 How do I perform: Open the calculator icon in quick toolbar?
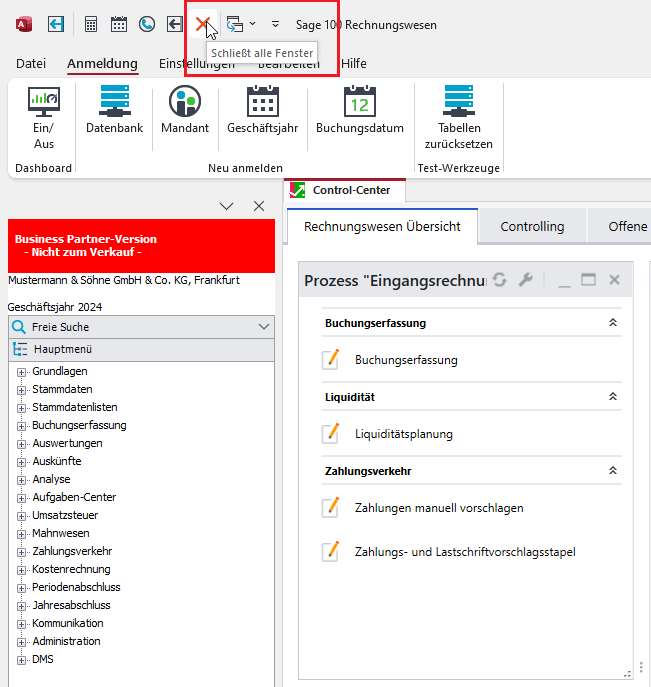(x=91, y=23)
